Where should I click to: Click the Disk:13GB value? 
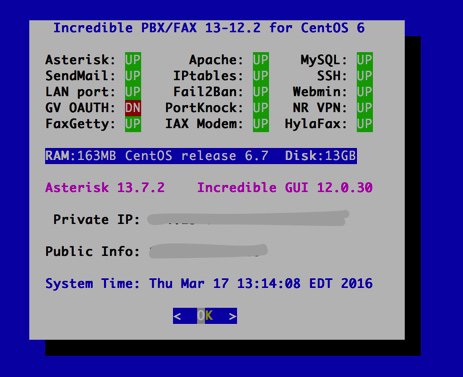click(320, 156)
